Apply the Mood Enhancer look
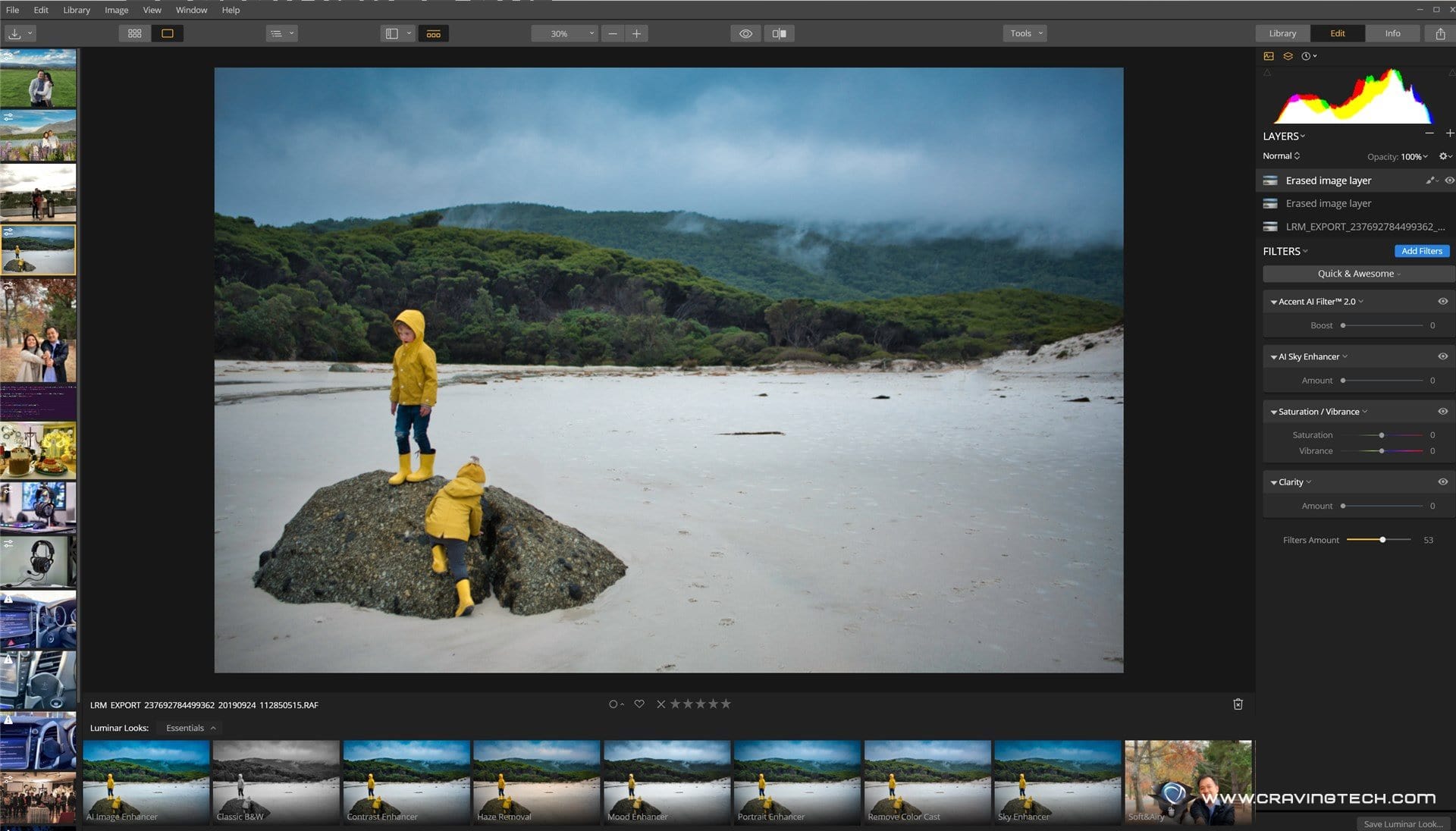1456x831 pixels. tap(667, 782)
